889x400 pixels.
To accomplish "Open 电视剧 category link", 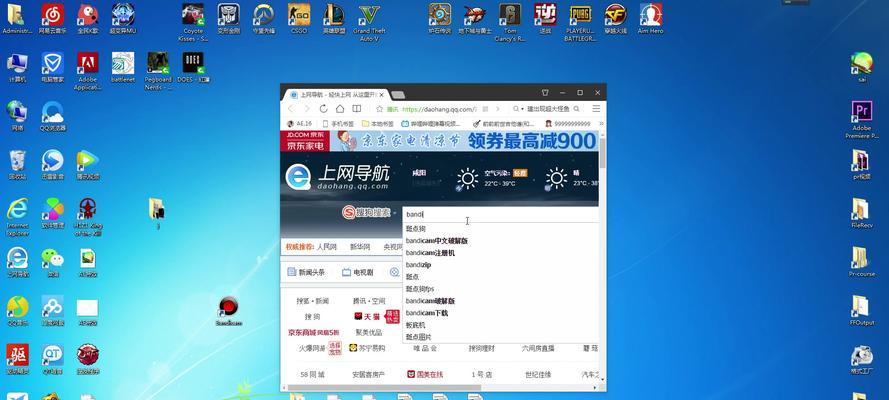I will coord(358,273).
